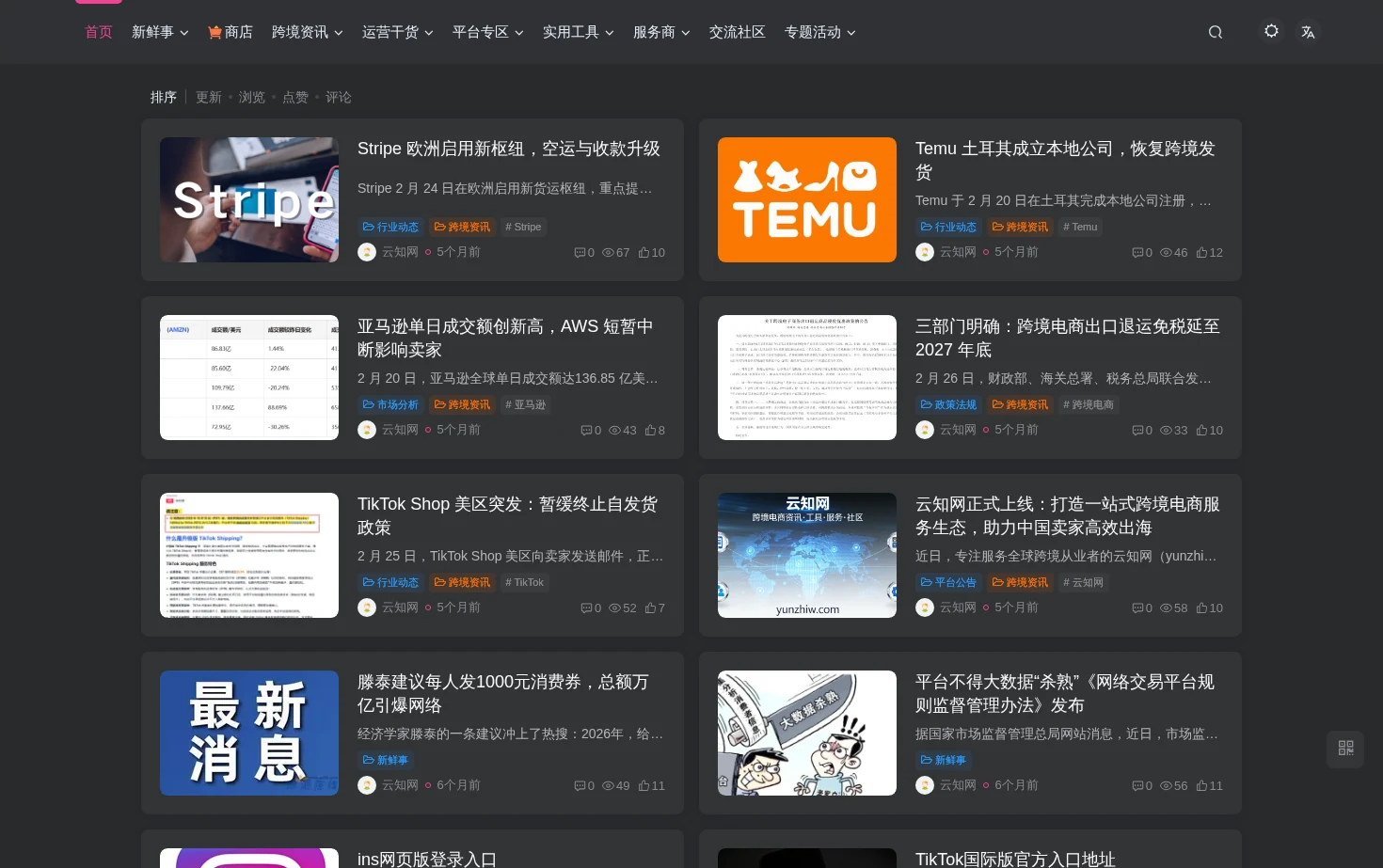Expand the 平台专区 dropdown menu
This screenshot has width=1383, height=868.
point(487,32)
